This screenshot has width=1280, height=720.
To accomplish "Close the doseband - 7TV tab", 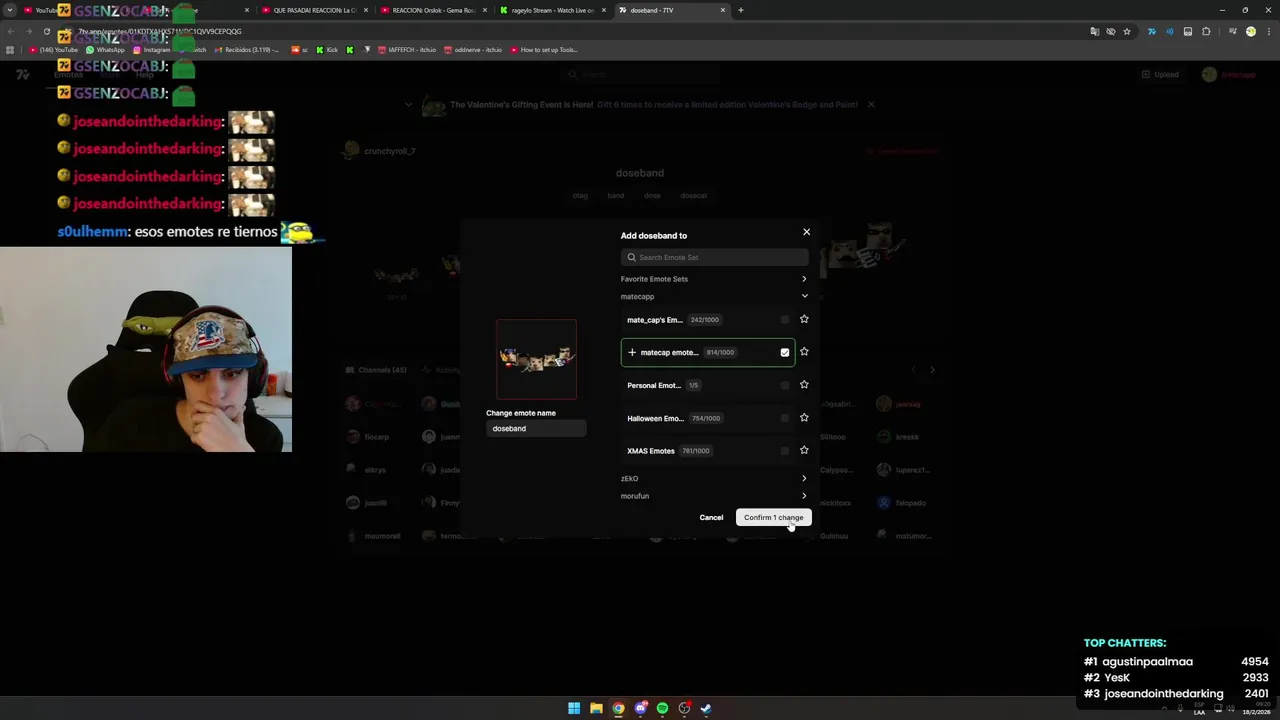I will [722, 10].
